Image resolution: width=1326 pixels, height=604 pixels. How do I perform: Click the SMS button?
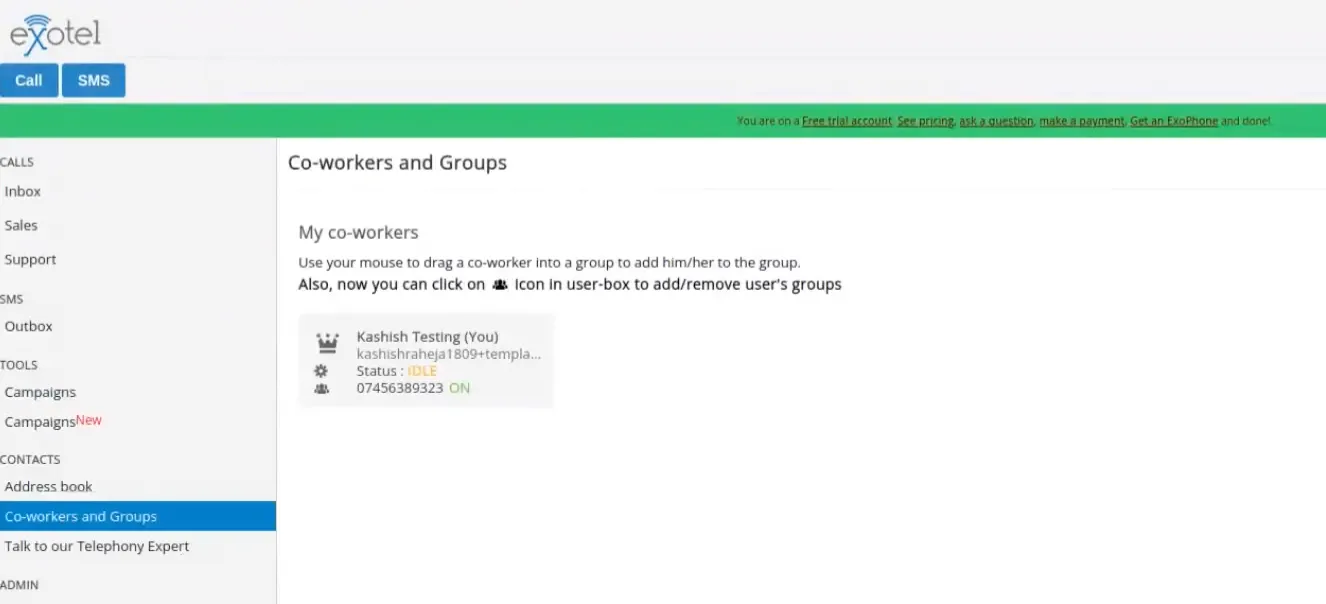pos(94,80)
